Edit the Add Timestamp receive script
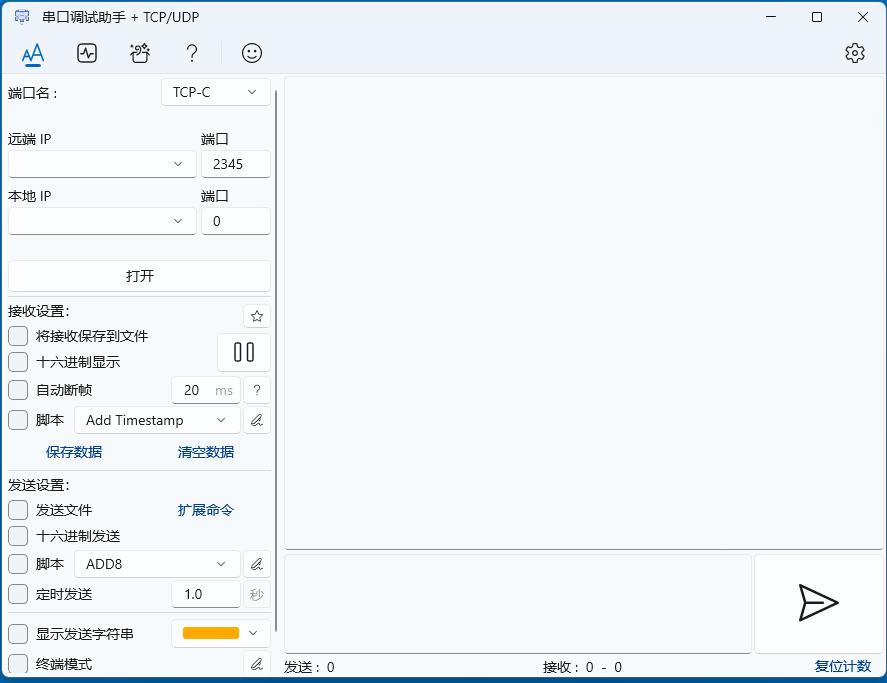The height and width of the screenshot is (683, 887). pos(257,420)
